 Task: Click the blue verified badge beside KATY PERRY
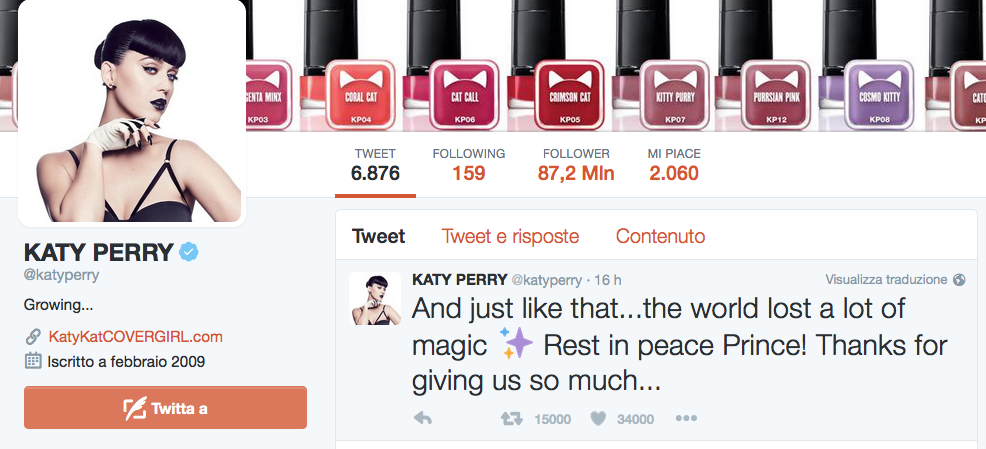189,252
